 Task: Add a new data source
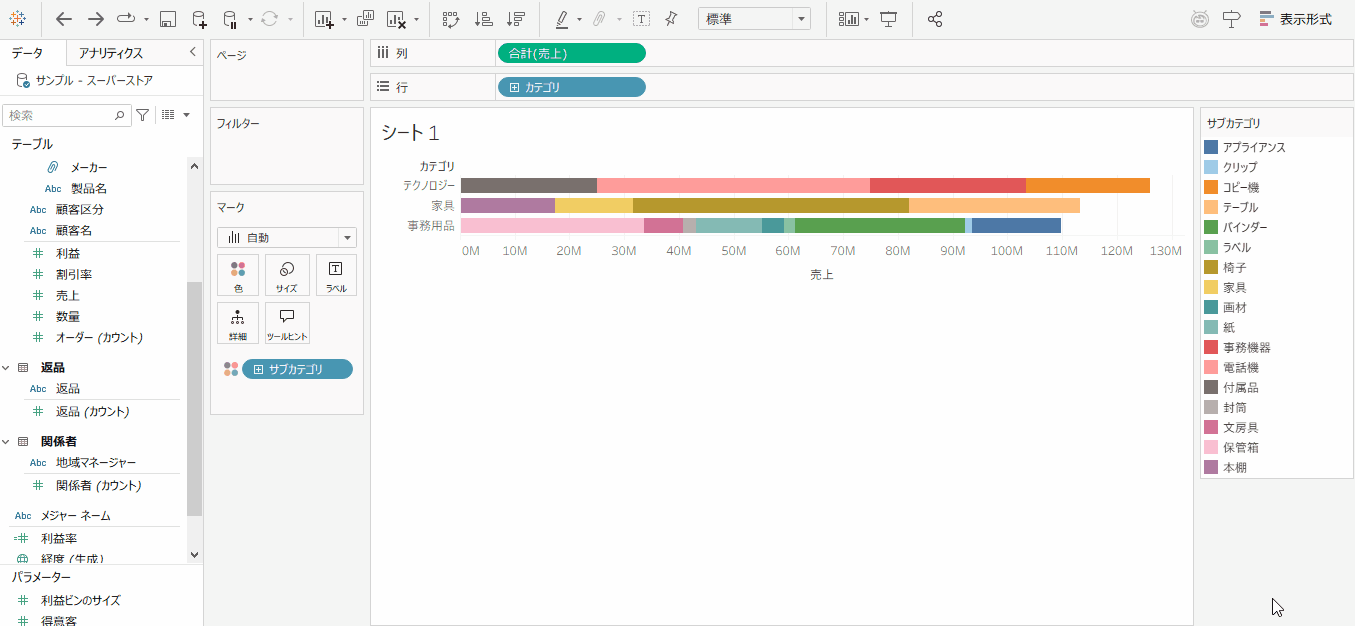tap(199, 19)
